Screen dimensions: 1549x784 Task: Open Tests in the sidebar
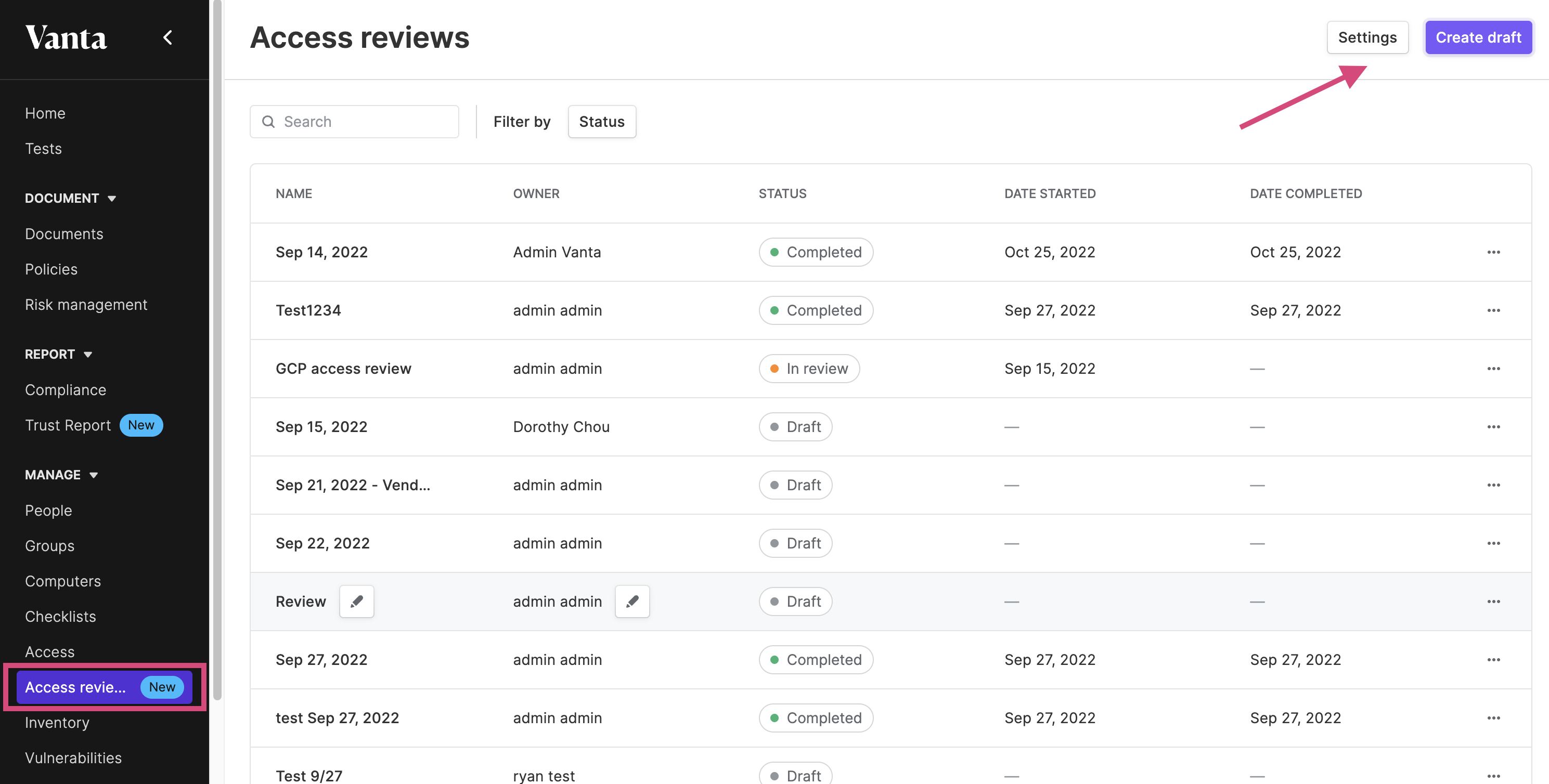pos(43,149)
